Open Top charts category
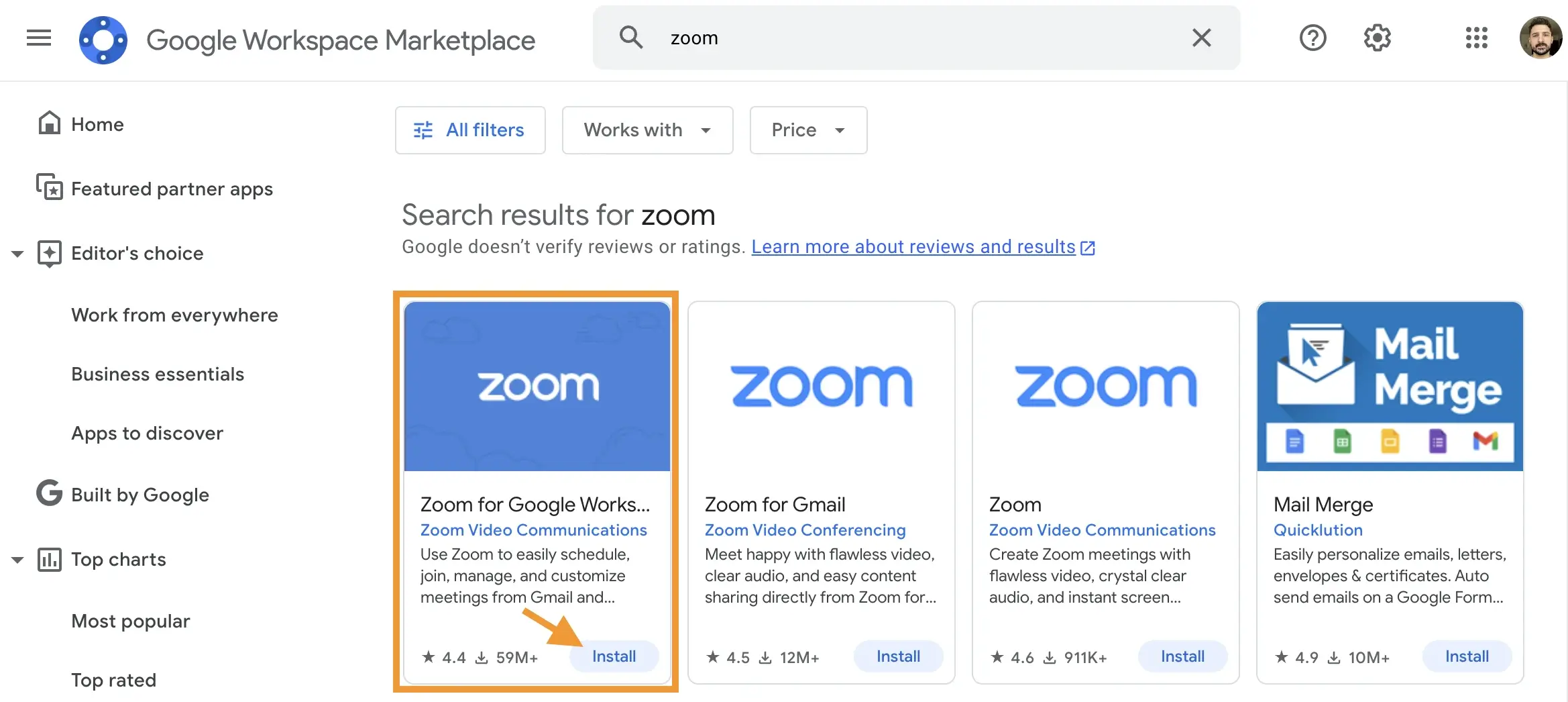 point(118,559)
